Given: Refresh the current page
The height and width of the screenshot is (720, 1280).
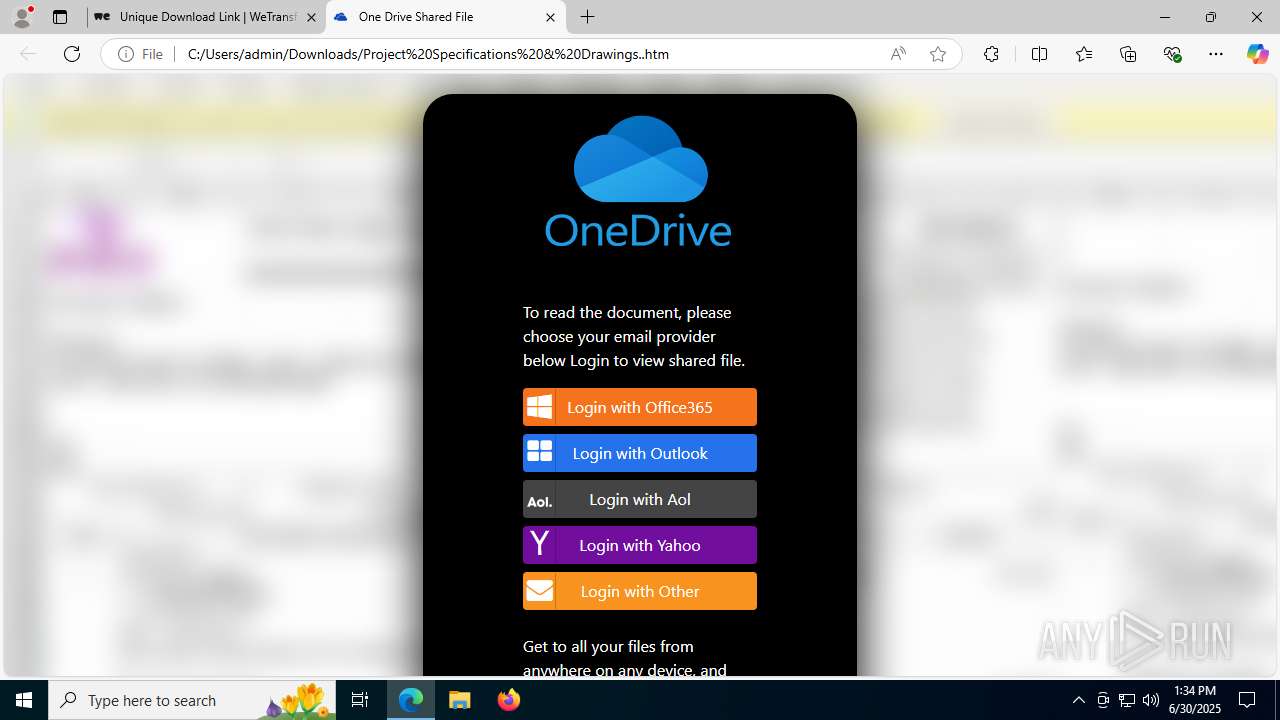Looking at the screenshot, I should point(72,54).
